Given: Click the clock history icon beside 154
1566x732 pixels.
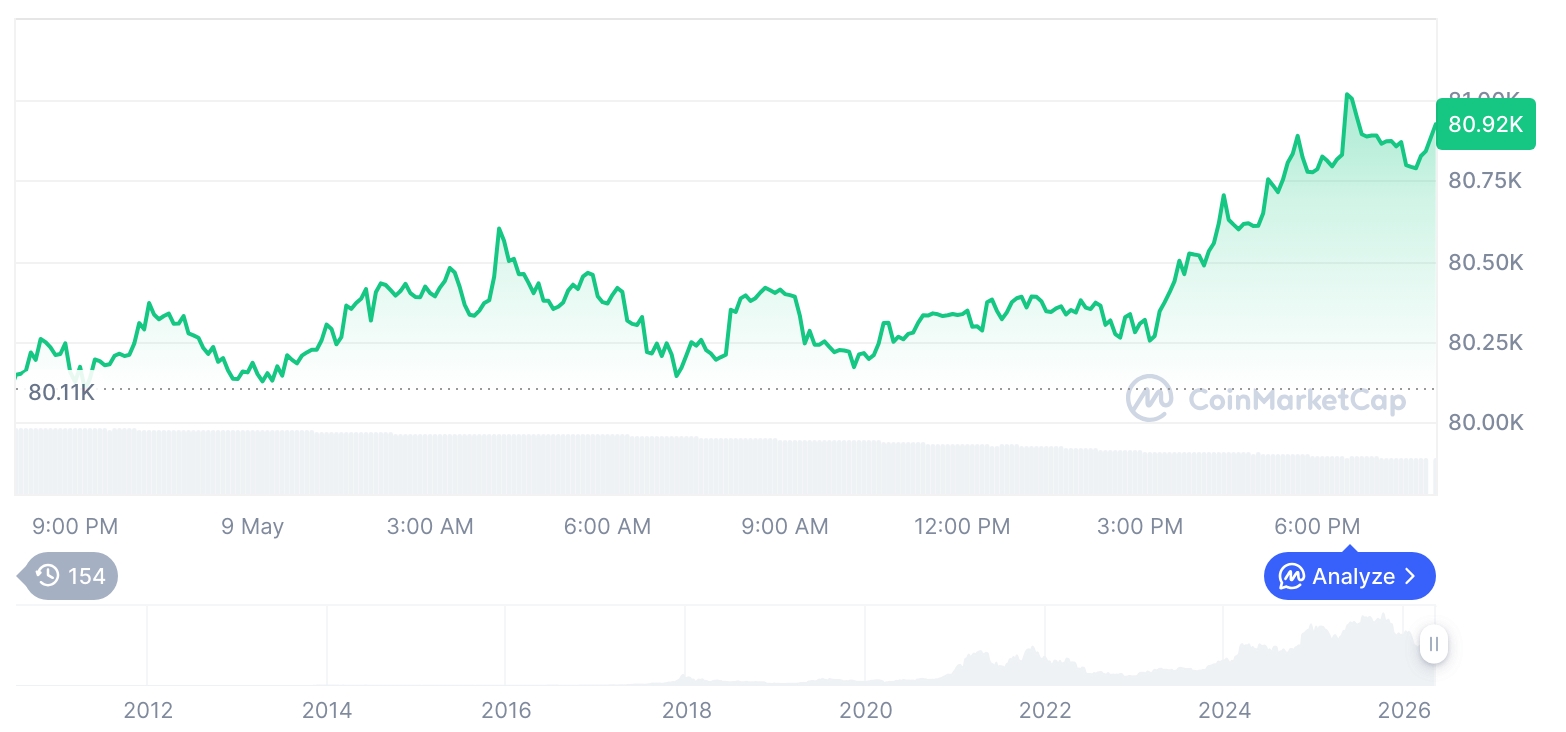Looking at the screenshot, I should pos(47,576).
